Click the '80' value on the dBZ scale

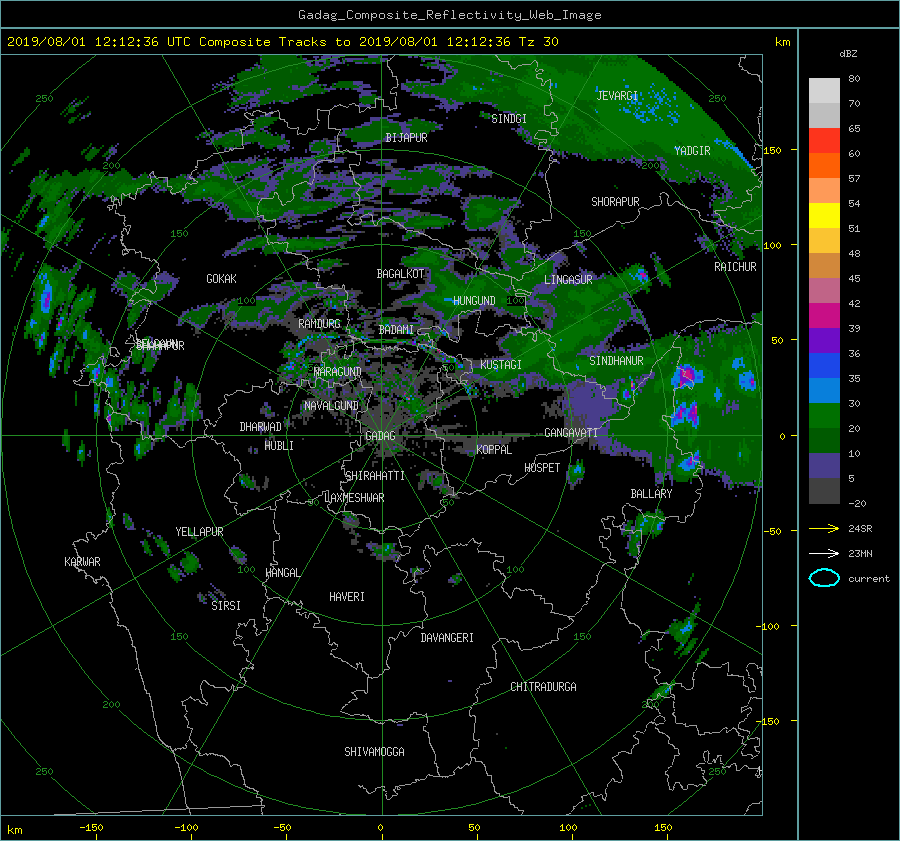(x=854, y=79)
